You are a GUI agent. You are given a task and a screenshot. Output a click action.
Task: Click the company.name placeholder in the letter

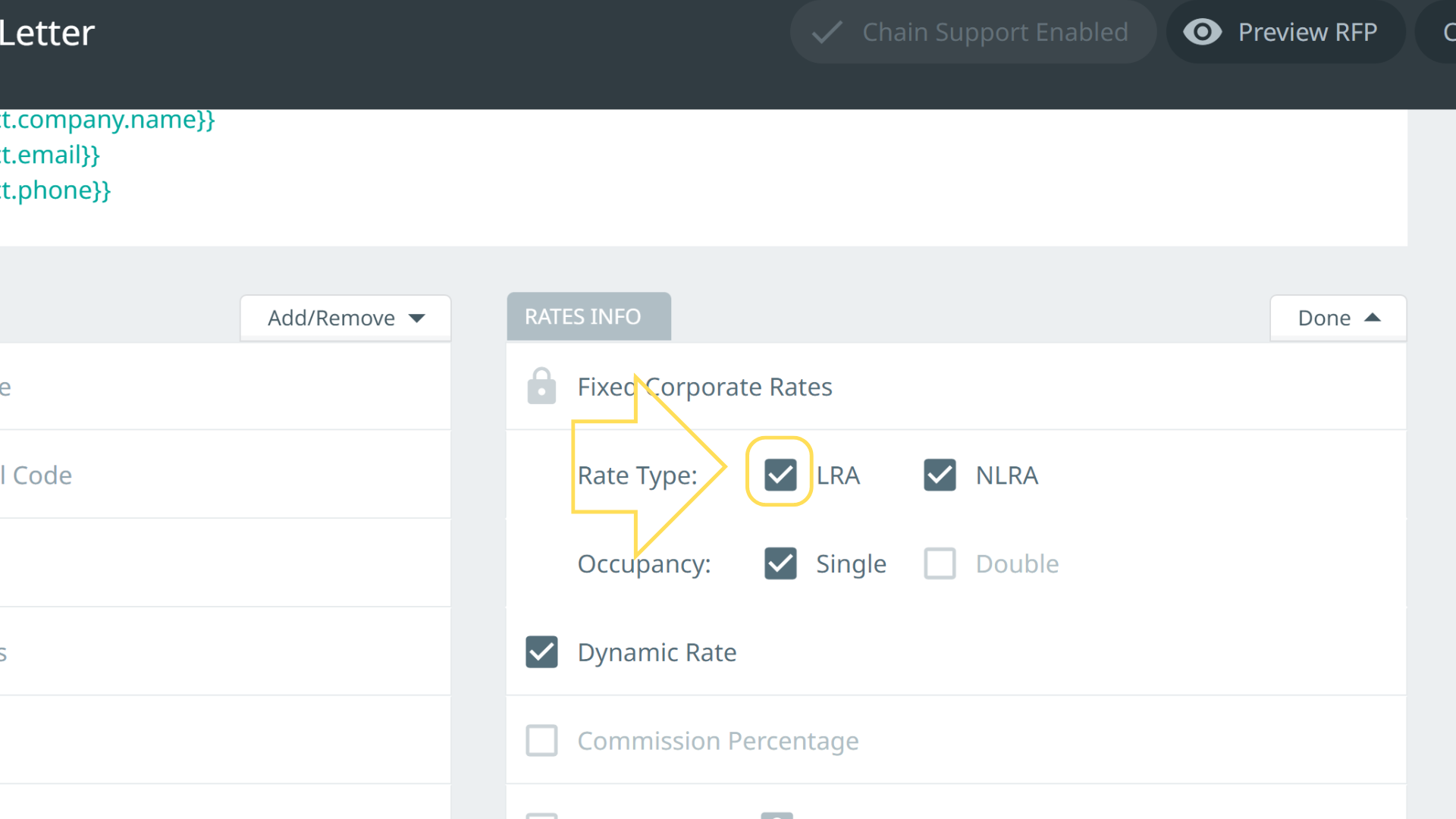[x=107, y=120]
